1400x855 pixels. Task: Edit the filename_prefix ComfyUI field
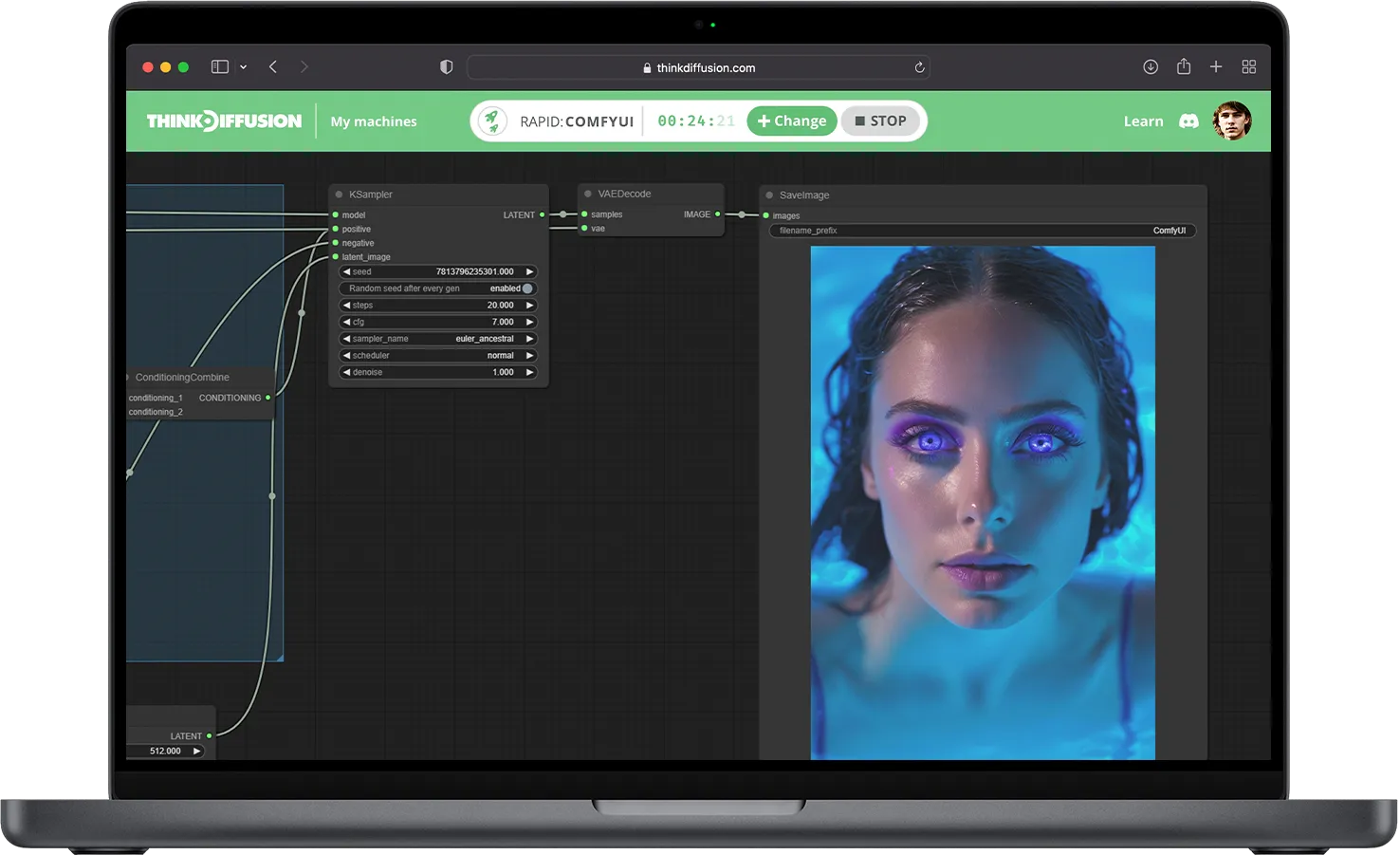[x=983, y=231]
